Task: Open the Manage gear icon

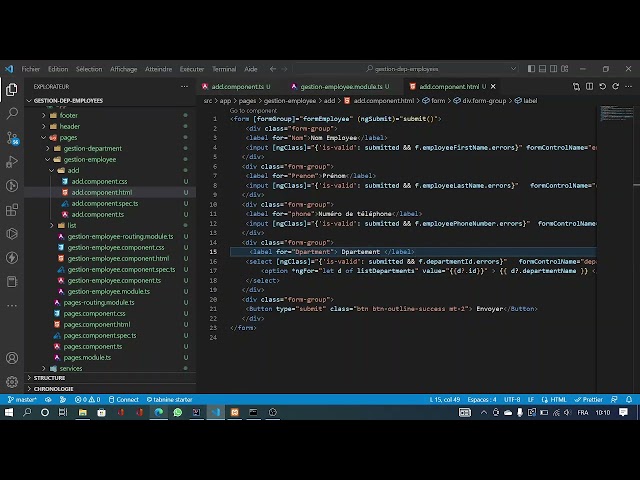Action: pos(12,382)
